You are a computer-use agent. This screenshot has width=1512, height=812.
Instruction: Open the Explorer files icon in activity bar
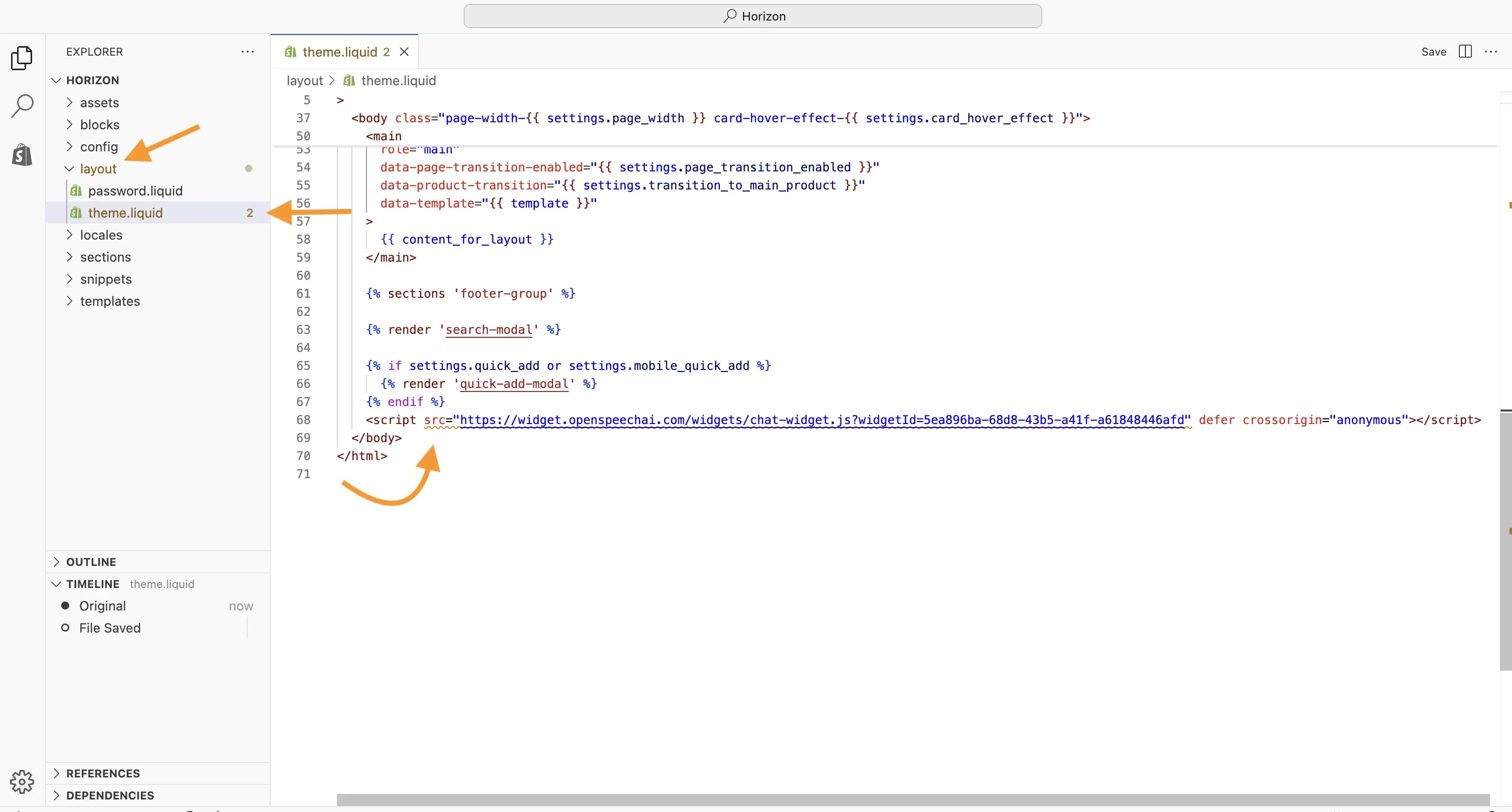click(x=22, y=58)
